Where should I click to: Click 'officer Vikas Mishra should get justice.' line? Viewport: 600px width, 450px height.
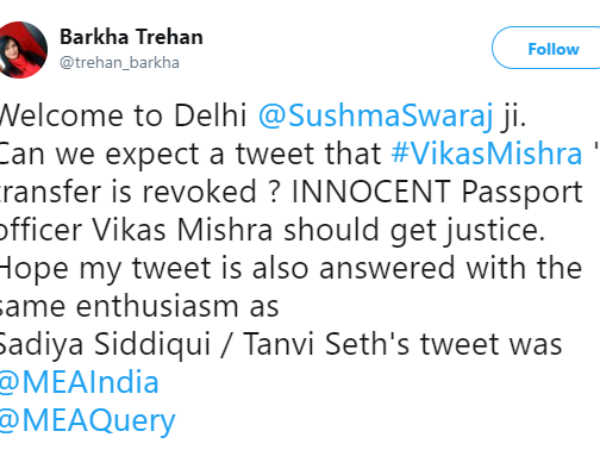(272, 230)
